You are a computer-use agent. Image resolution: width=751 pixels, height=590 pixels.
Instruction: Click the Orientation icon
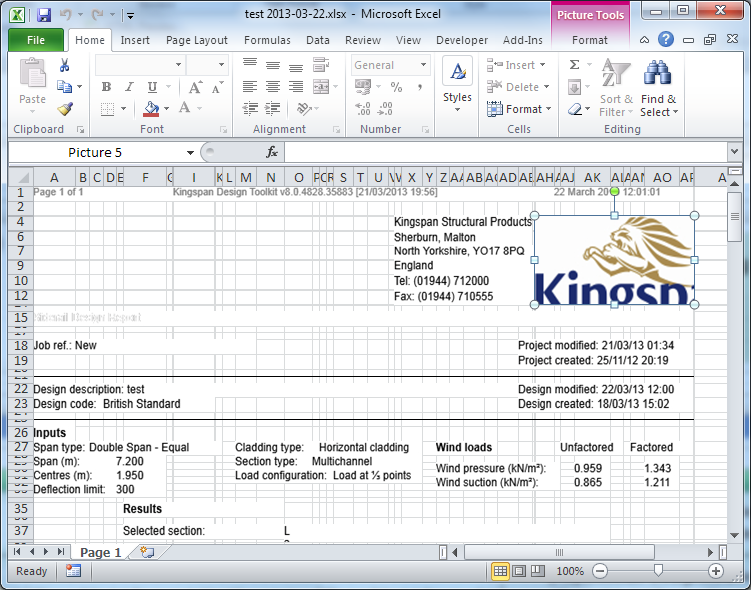click(304, 109)
